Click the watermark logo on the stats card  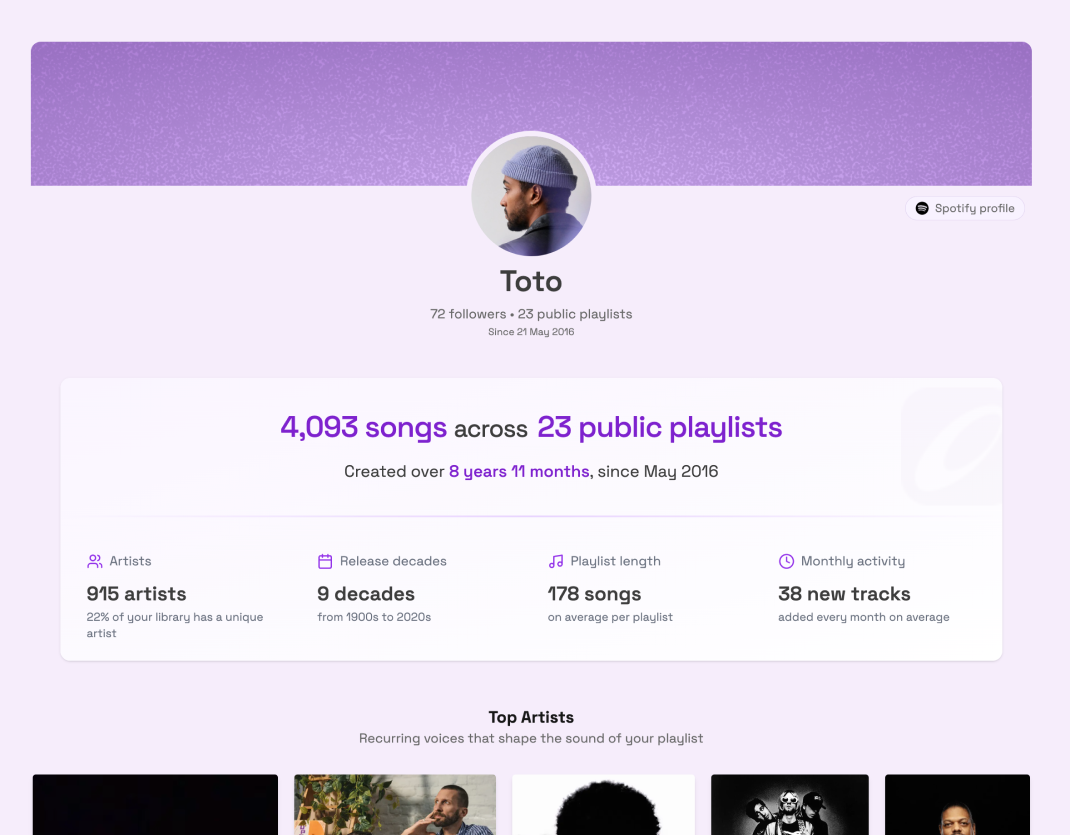click(952, 445)
